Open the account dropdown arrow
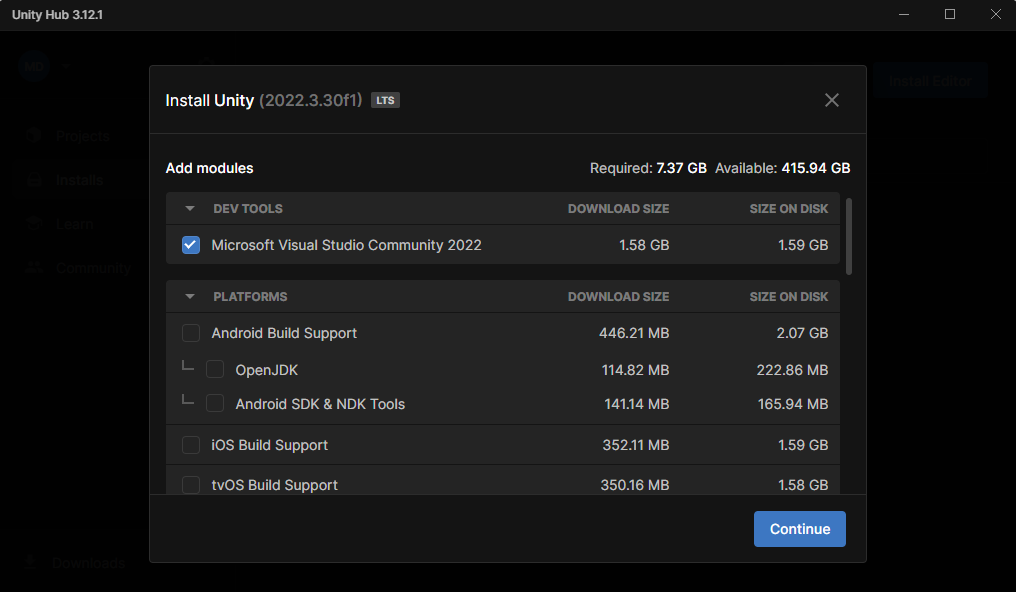 point(65,66)
